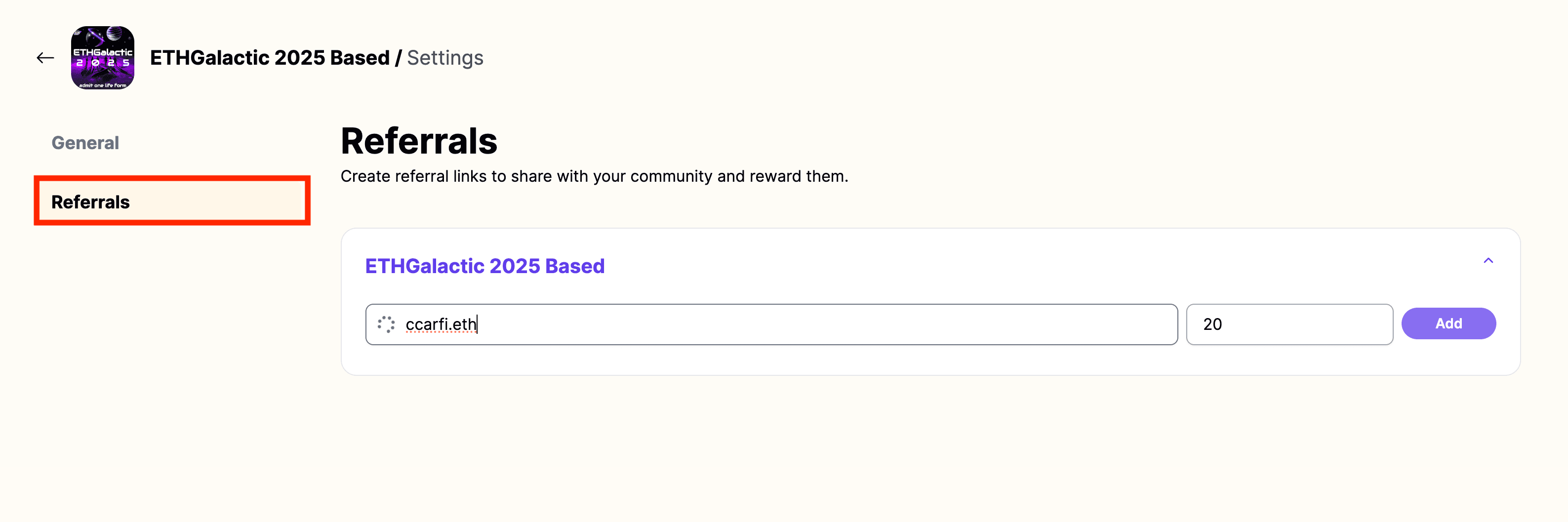Select the Referrals sidebar tab

(x=90, y=202)
